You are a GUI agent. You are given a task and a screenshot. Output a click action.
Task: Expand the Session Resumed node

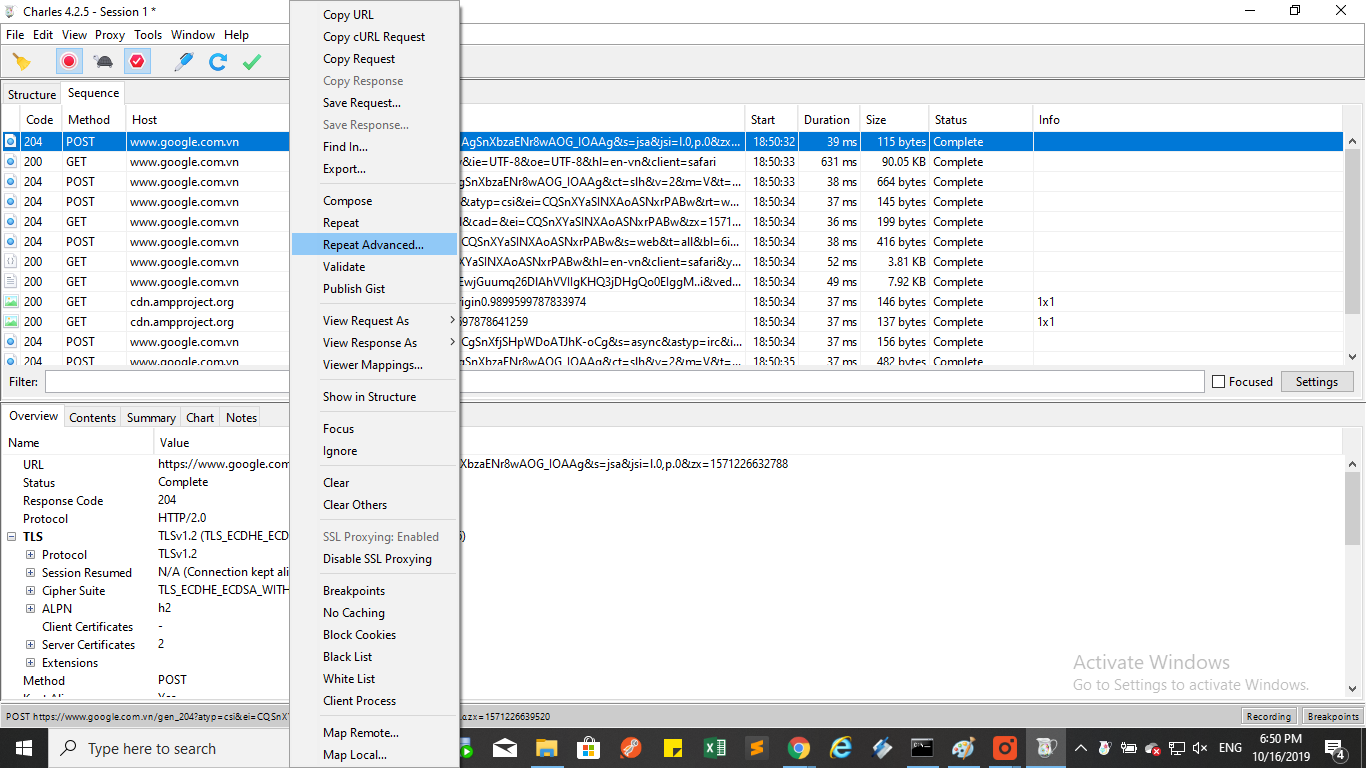pos(30,573)
